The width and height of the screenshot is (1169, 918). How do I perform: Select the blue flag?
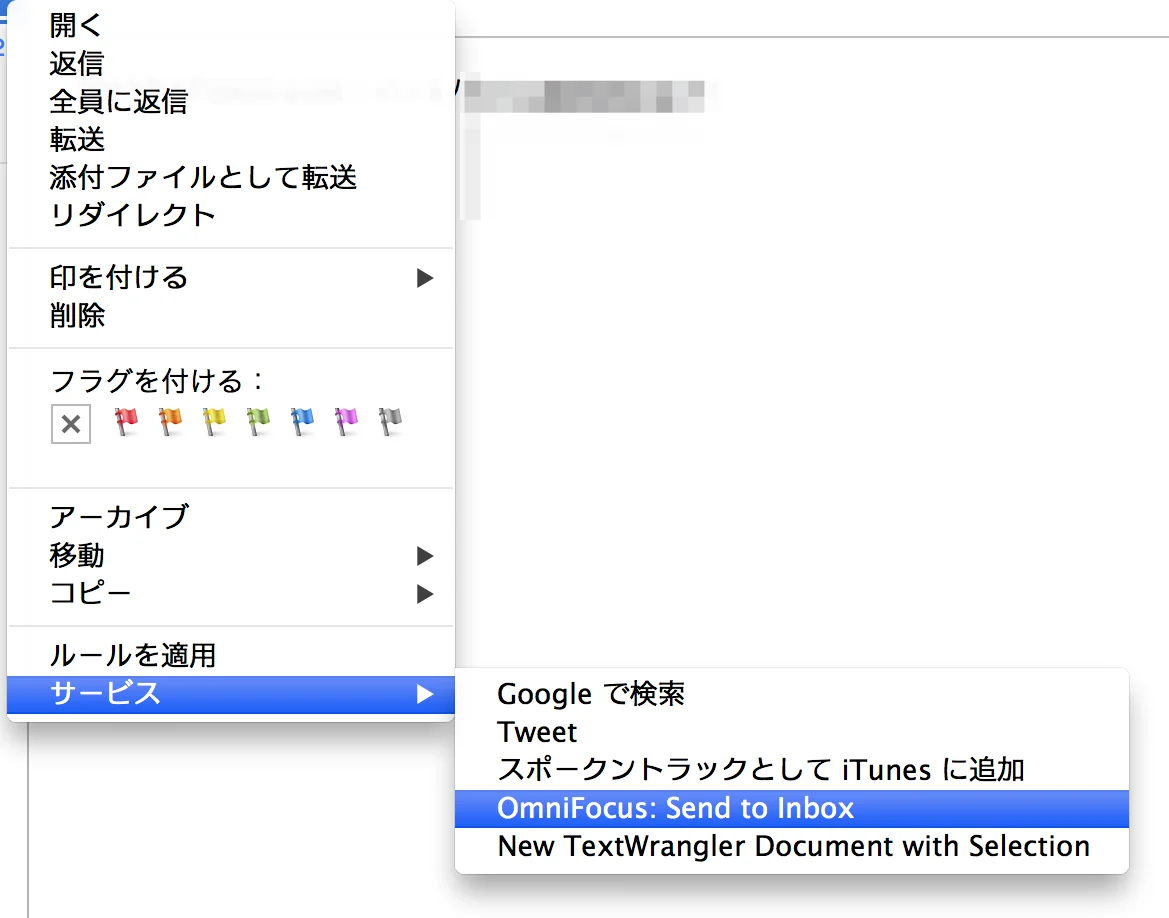pos(303,422)
